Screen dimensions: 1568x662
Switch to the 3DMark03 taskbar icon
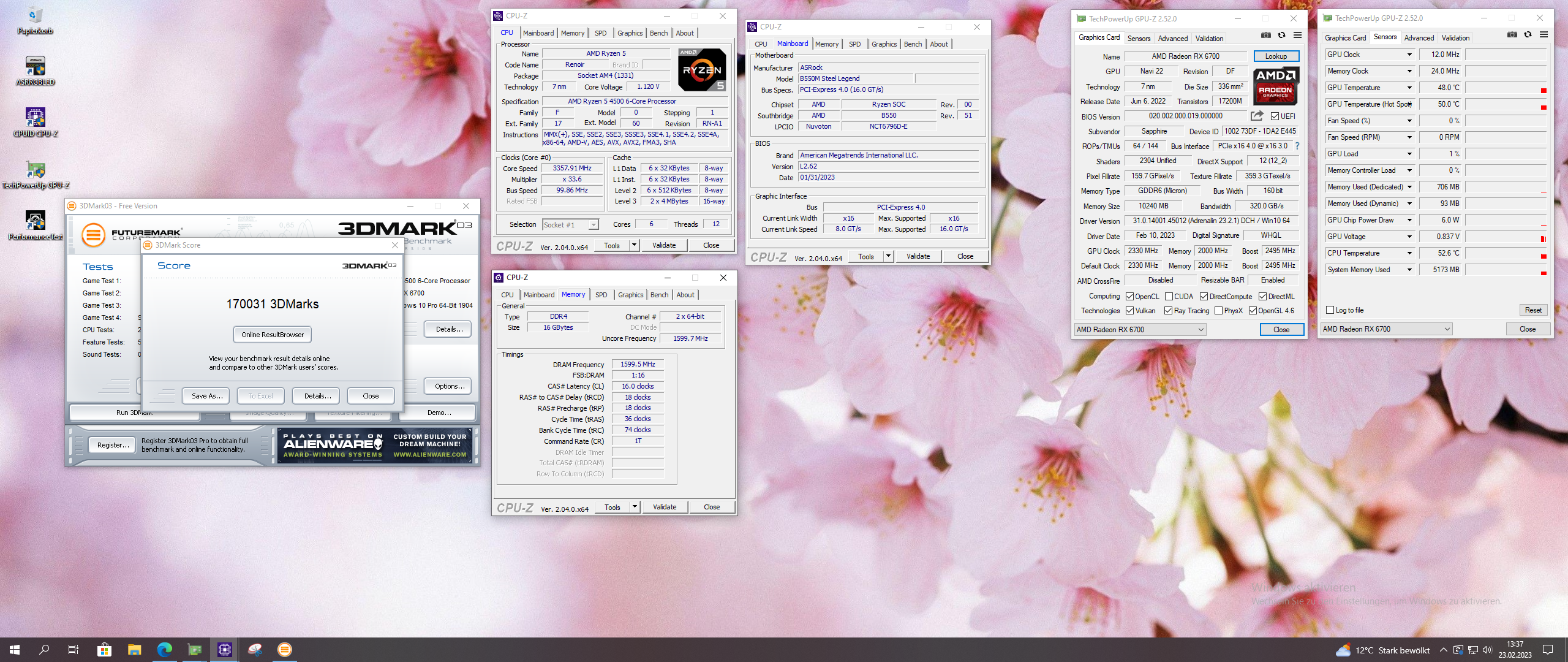coord(285,650)
